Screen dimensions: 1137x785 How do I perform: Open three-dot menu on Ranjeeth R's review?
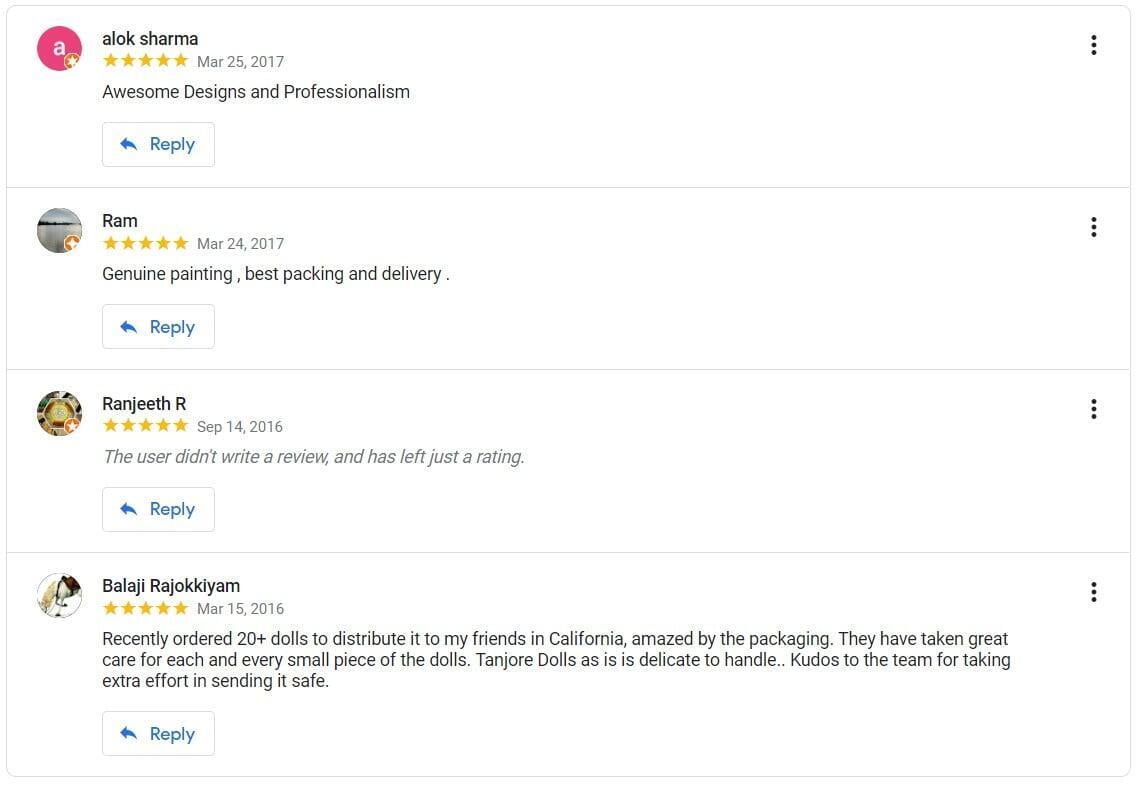coord(1093,409)
